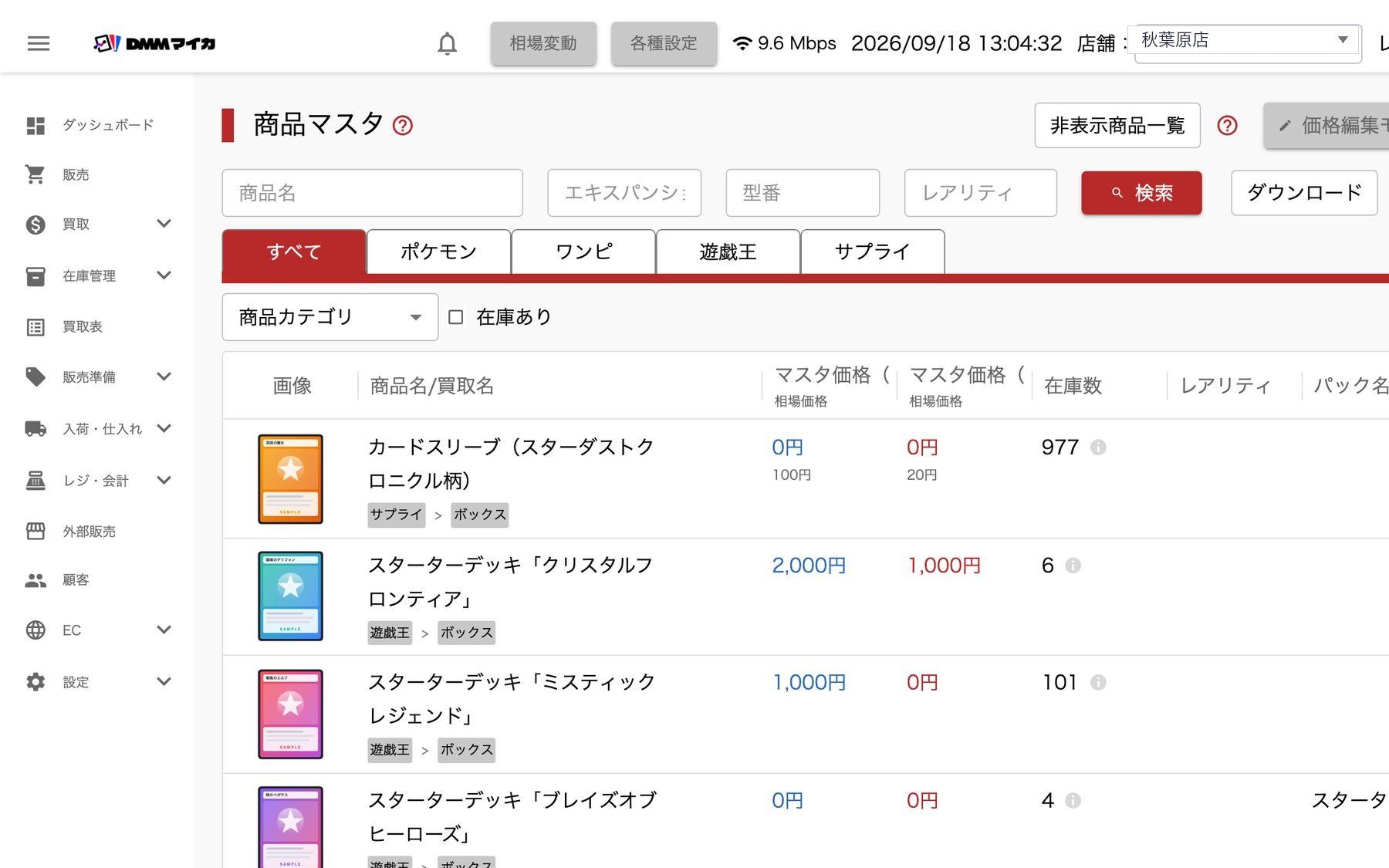Image resolution: width=1389 pixels, height=868 pixels.
Task: Open the orange カードスリーブ product thumbnail
Action: tap(290, 479)
